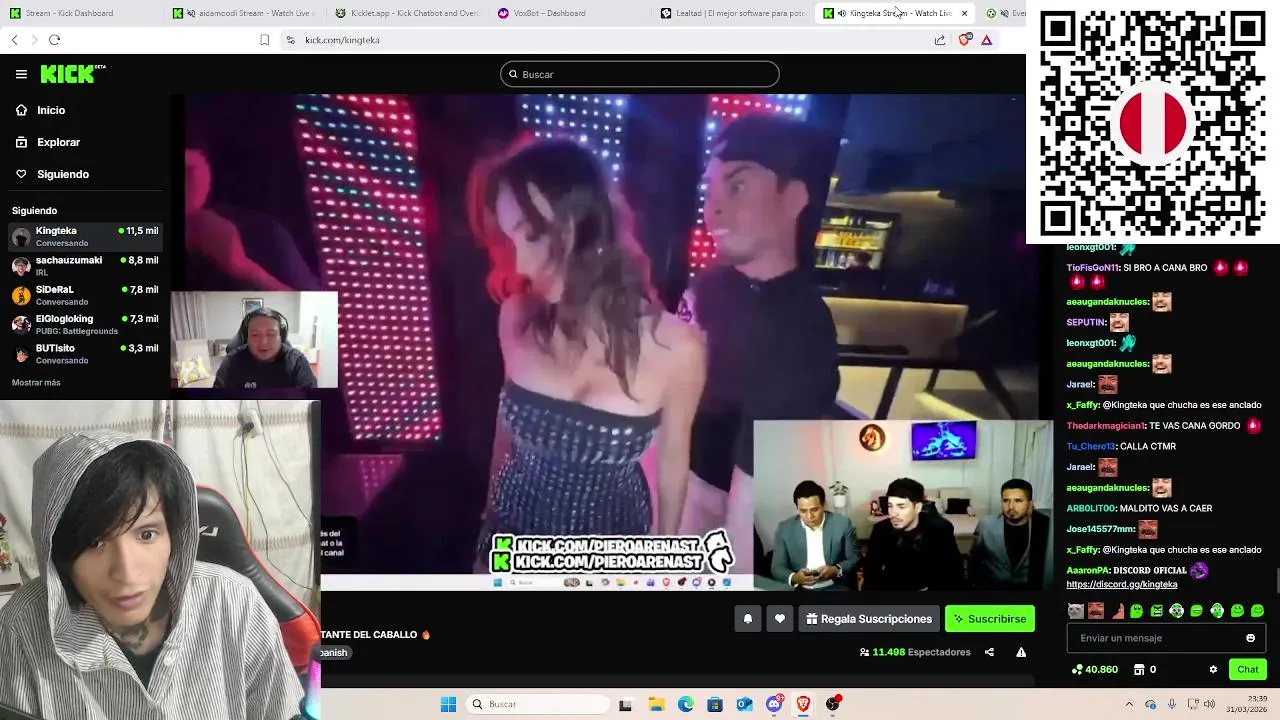Open Microsoft Store from taskbar
Screen dimensions: 1280x720
(715, 704)
